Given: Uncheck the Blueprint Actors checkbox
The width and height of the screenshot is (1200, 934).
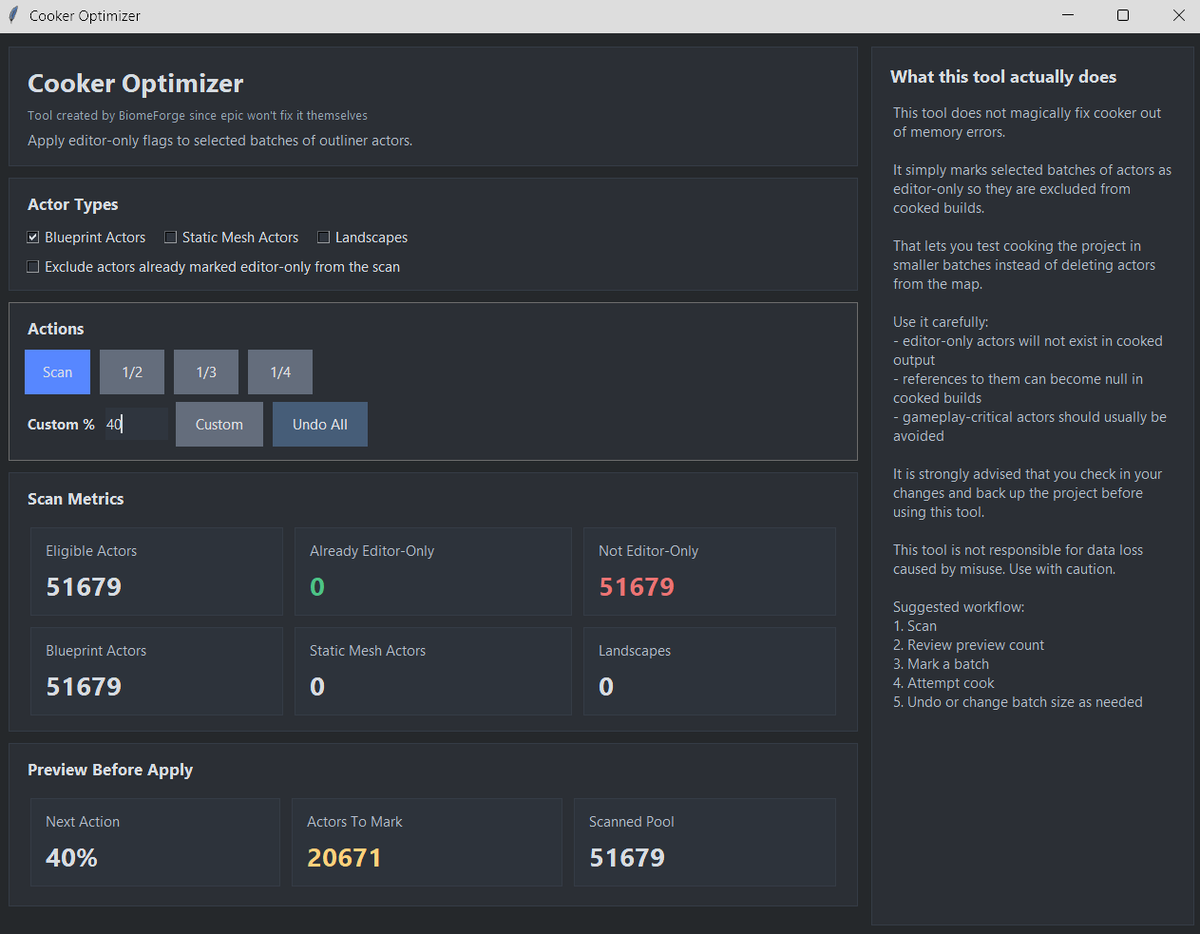Looking at the screenshot, I should pos(33,238).
